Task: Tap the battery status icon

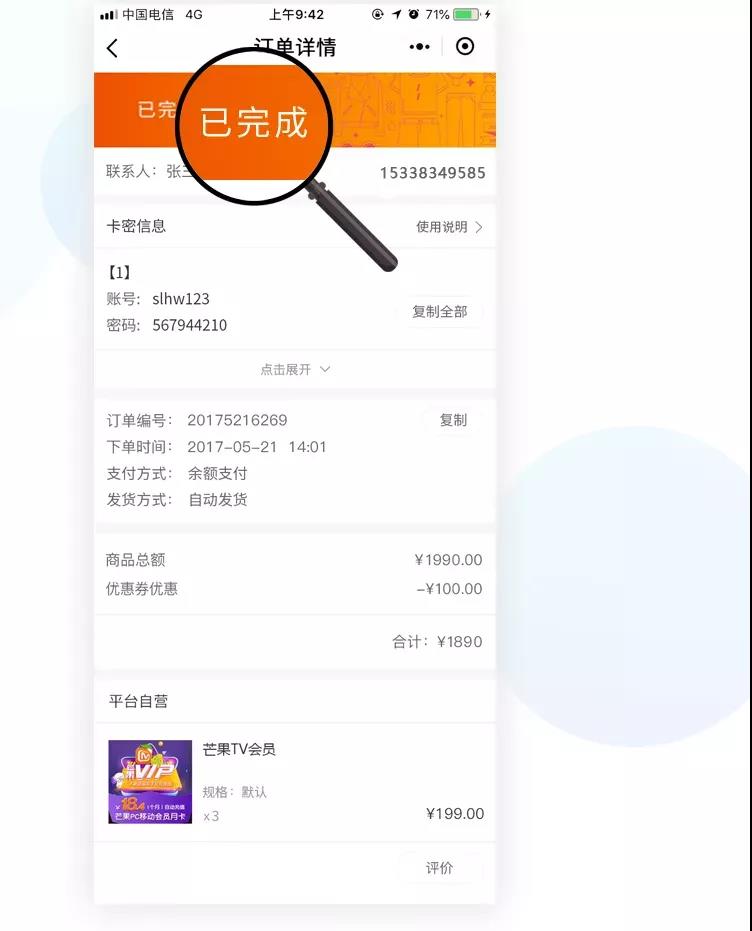Action: 467,14
